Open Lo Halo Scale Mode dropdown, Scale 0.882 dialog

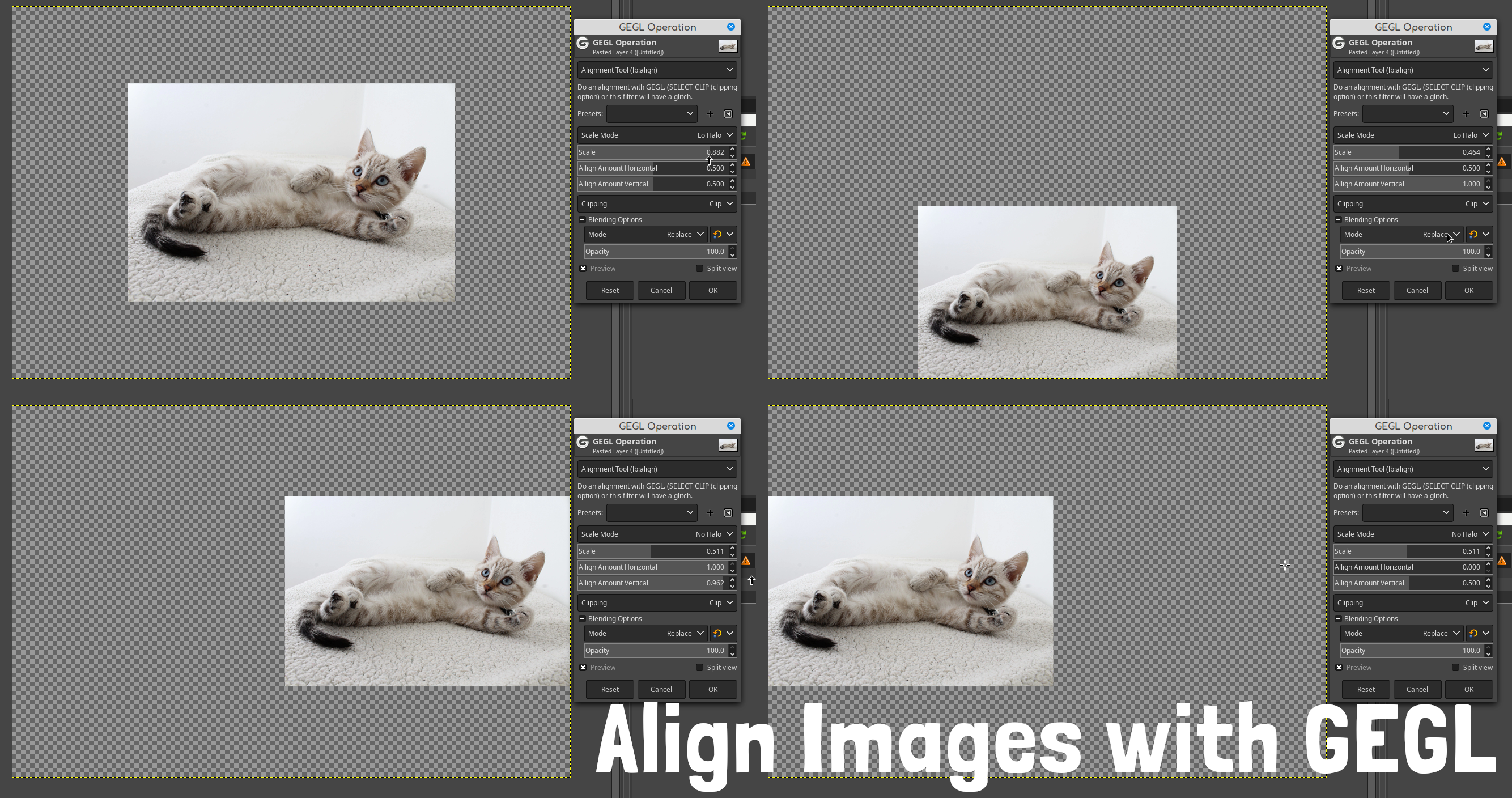(657, 135)
